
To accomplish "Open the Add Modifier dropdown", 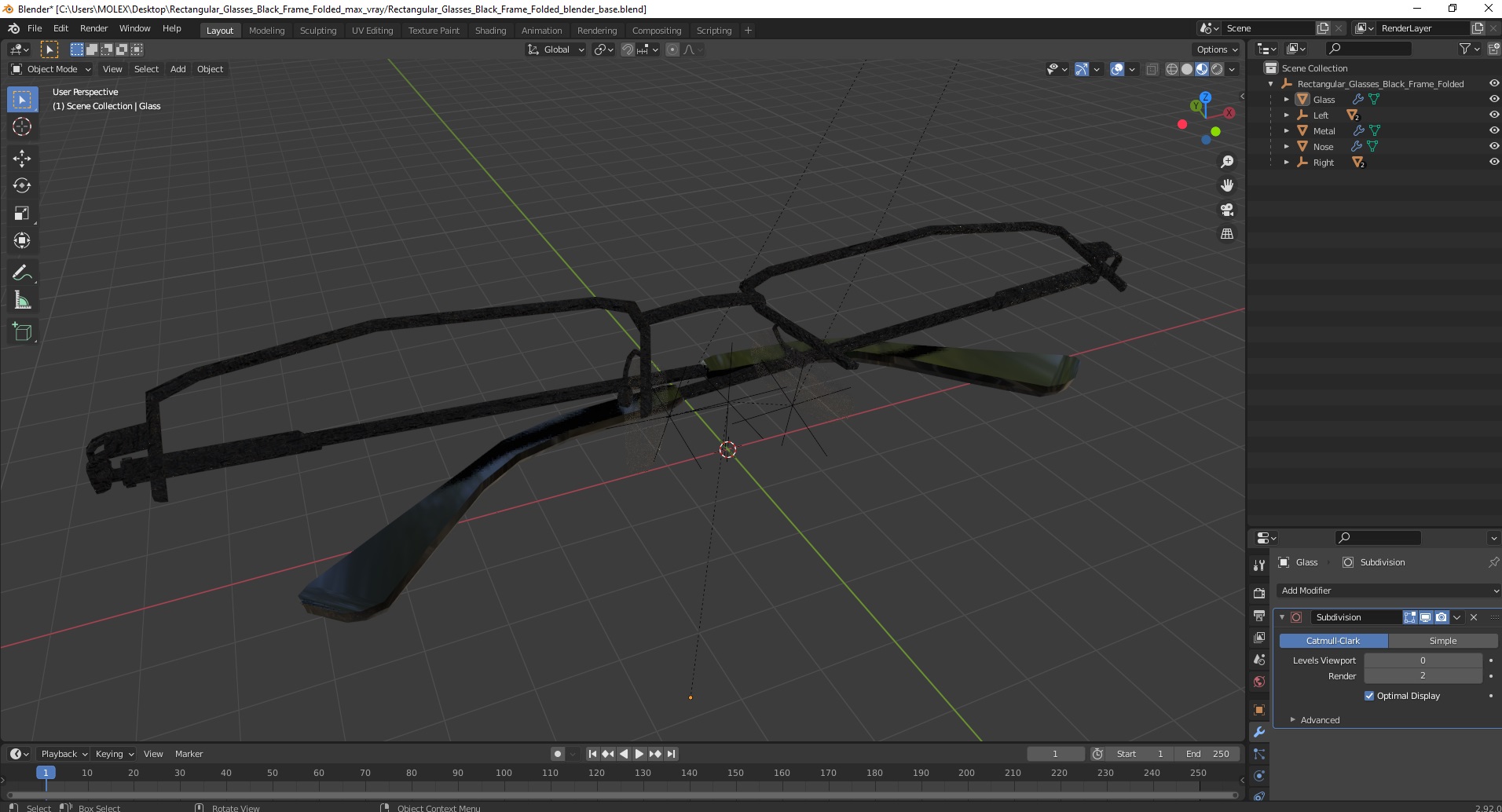I will click(1388, 591).
